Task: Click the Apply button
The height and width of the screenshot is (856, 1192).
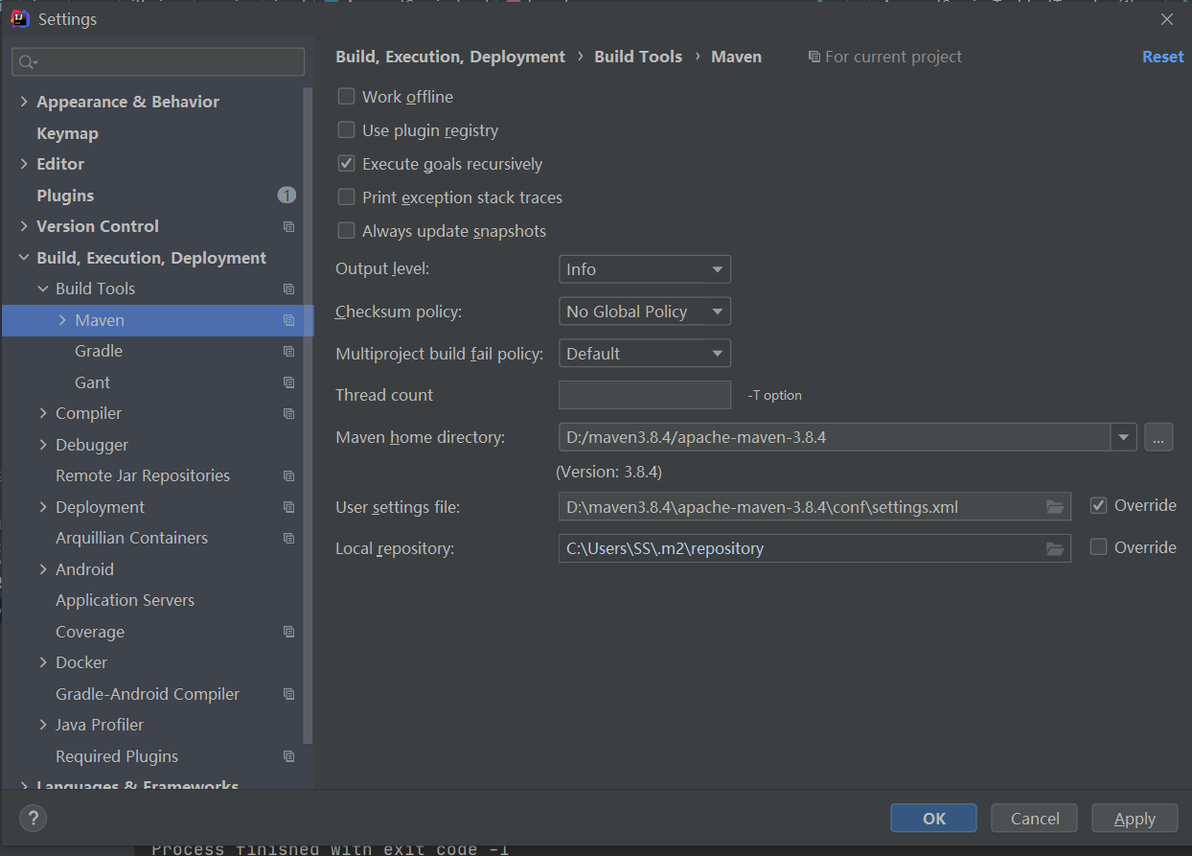Action: click(1134, 818)
